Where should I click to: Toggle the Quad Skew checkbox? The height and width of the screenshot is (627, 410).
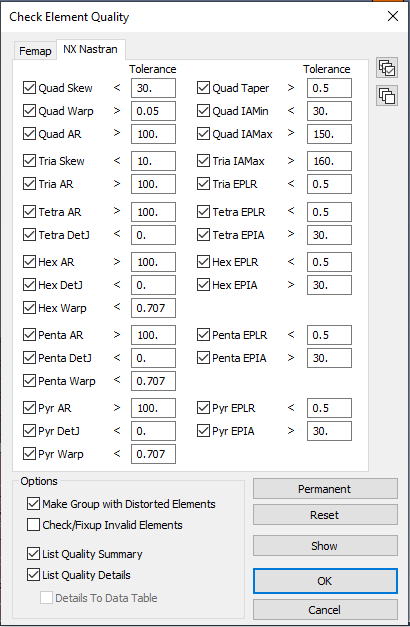(29, 88)
